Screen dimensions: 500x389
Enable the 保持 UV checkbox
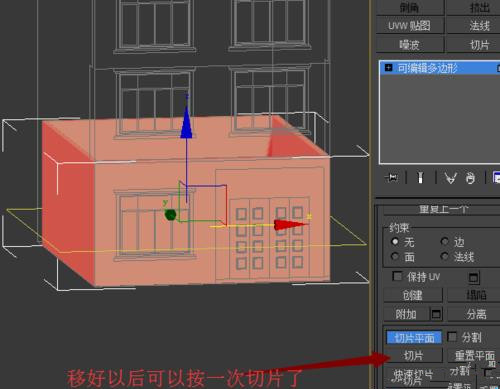tap(397, 276)
